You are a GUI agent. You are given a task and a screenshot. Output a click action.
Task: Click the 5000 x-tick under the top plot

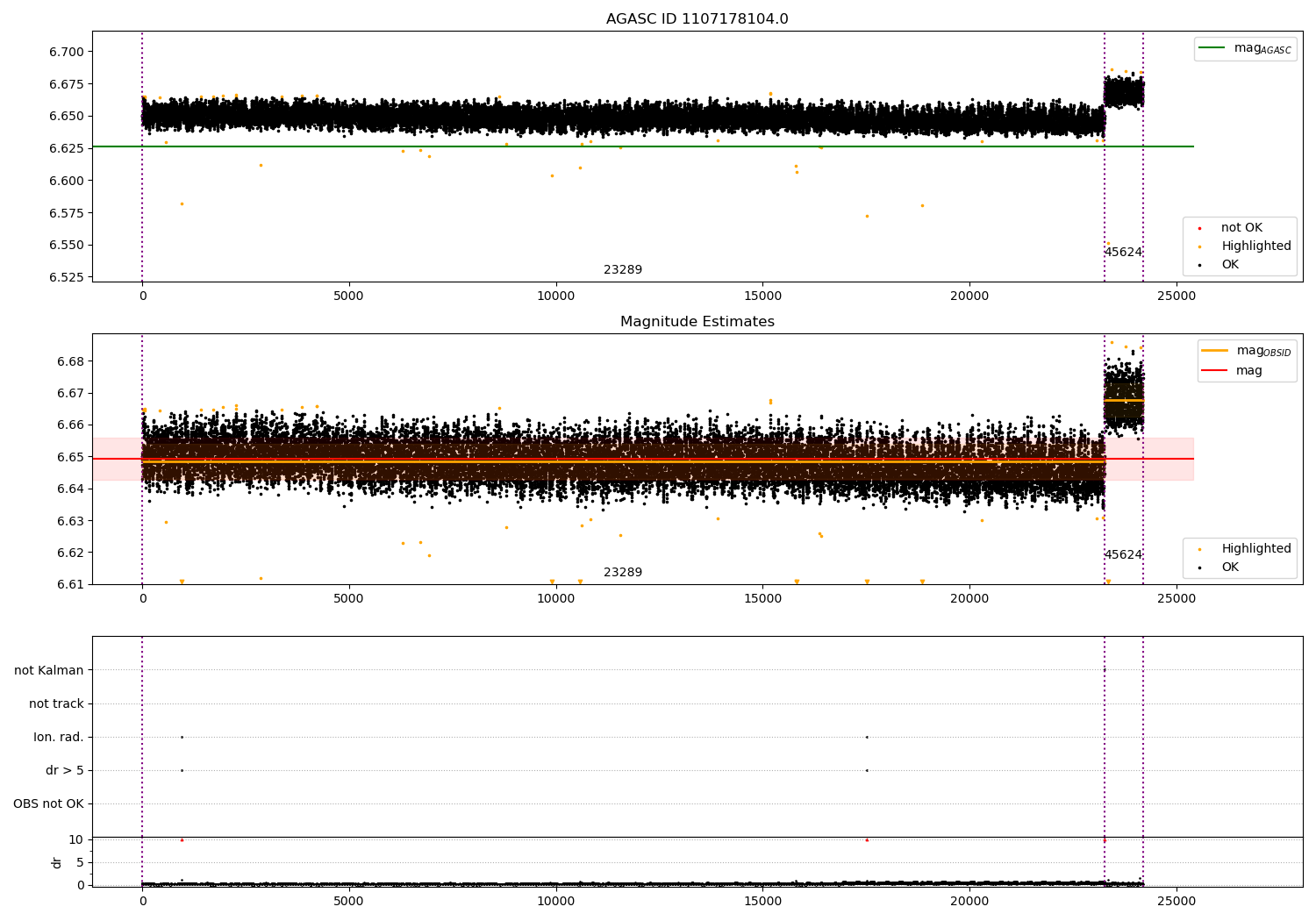pyautogui.click(x=349, y=296)
